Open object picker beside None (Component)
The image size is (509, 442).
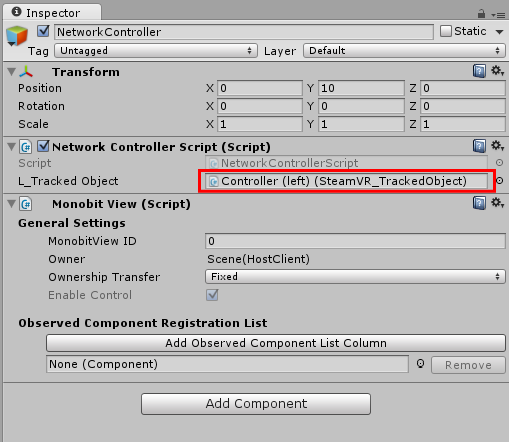coord(421,364)
